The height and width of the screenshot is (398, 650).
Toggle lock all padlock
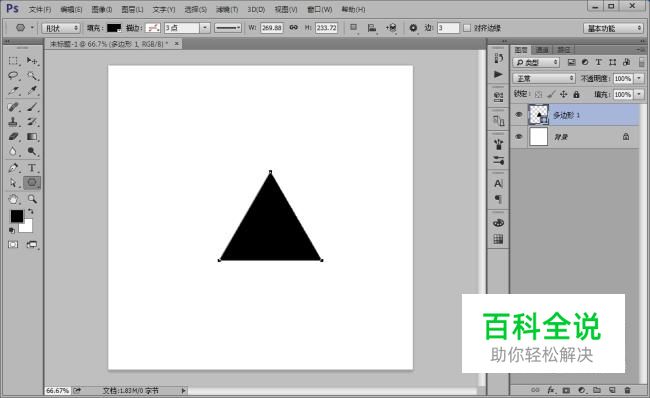tap(576, 95)
